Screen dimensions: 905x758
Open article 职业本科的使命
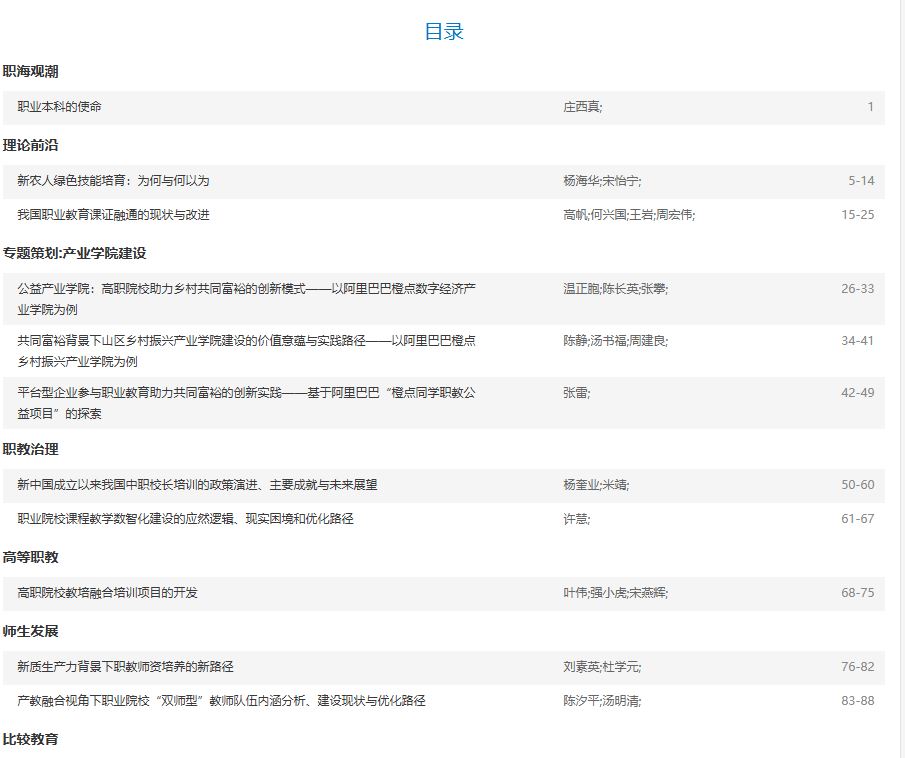(60, 107)
